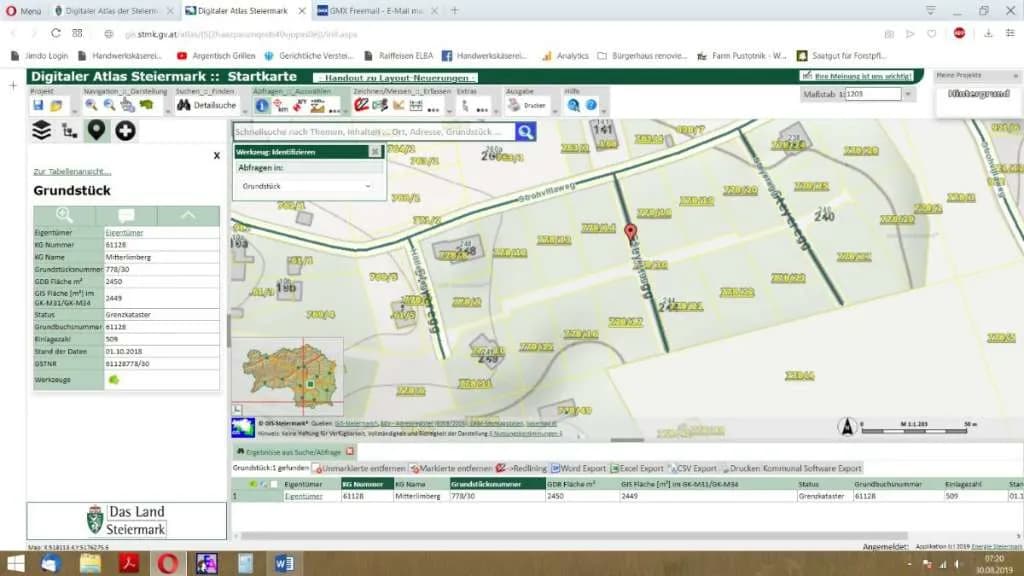Tick the checkbox in results table header
Viewport: 1024px width, 576px height.
(274, 485)
